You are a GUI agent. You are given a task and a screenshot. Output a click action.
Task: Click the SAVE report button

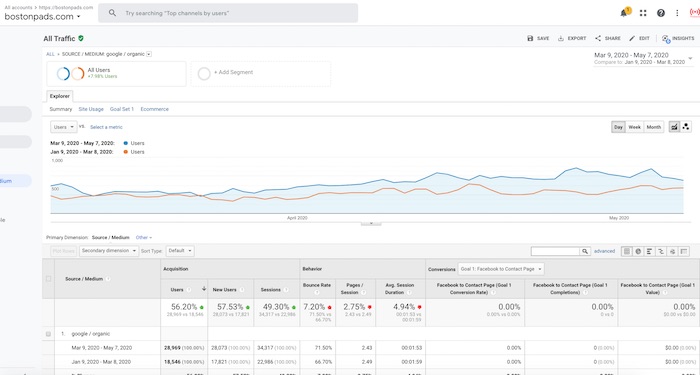[x=538, y=38]
